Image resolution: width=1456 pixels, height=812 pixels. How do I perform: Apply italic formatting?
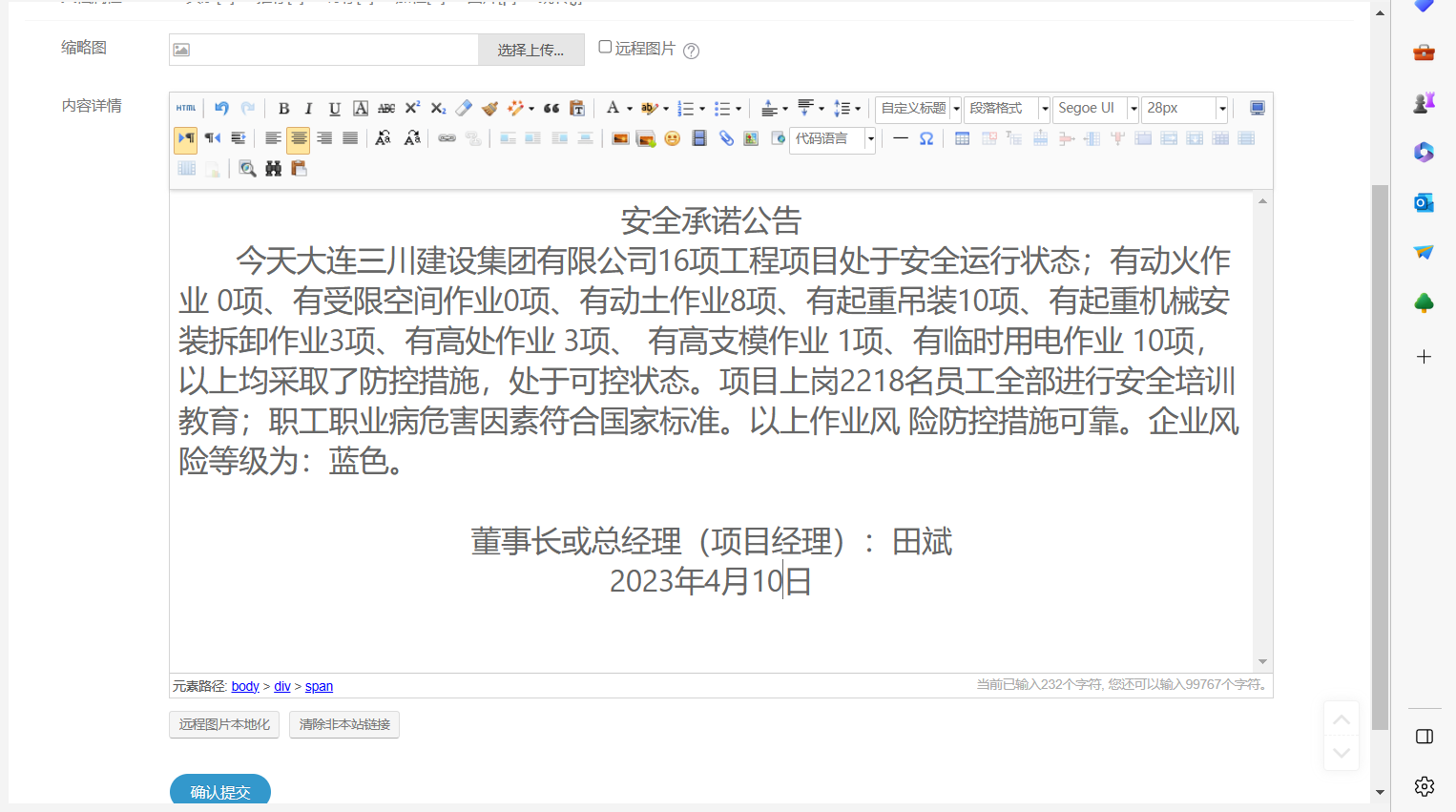tap(308, 108)
